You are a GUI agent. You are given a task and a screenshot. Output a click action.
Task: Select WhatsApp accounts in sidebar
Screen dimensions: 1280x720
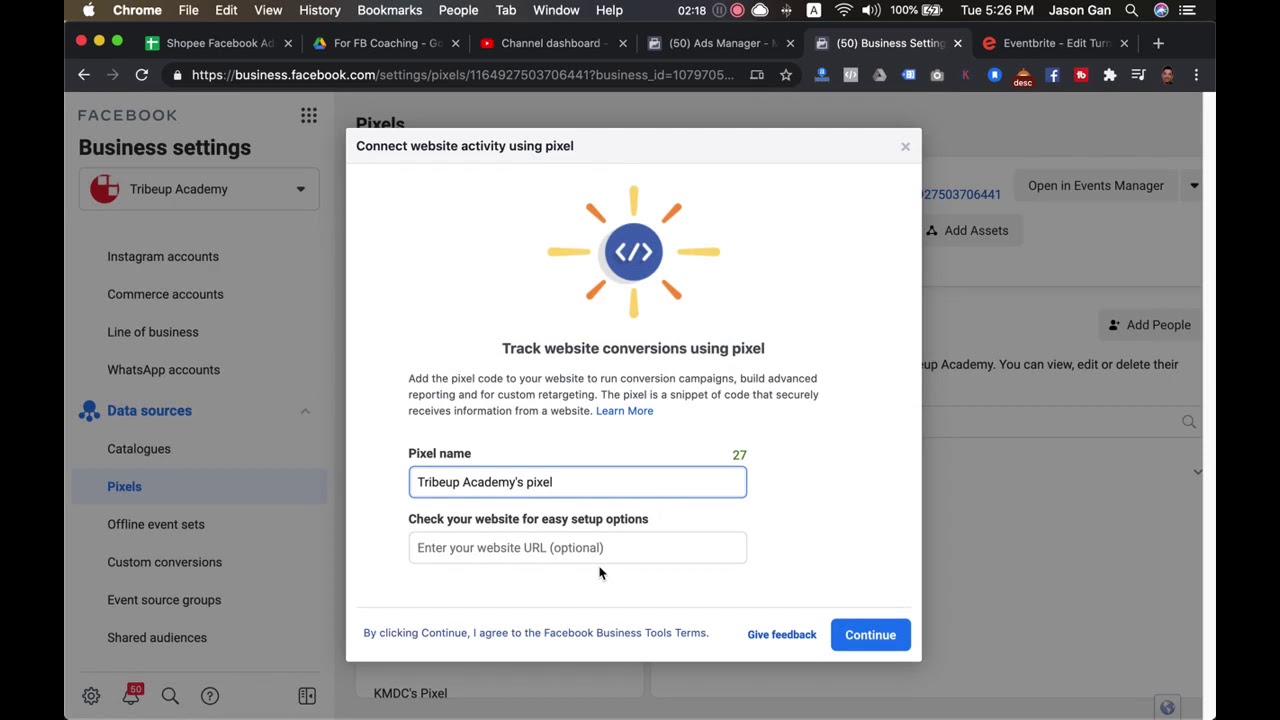point(163,370)
